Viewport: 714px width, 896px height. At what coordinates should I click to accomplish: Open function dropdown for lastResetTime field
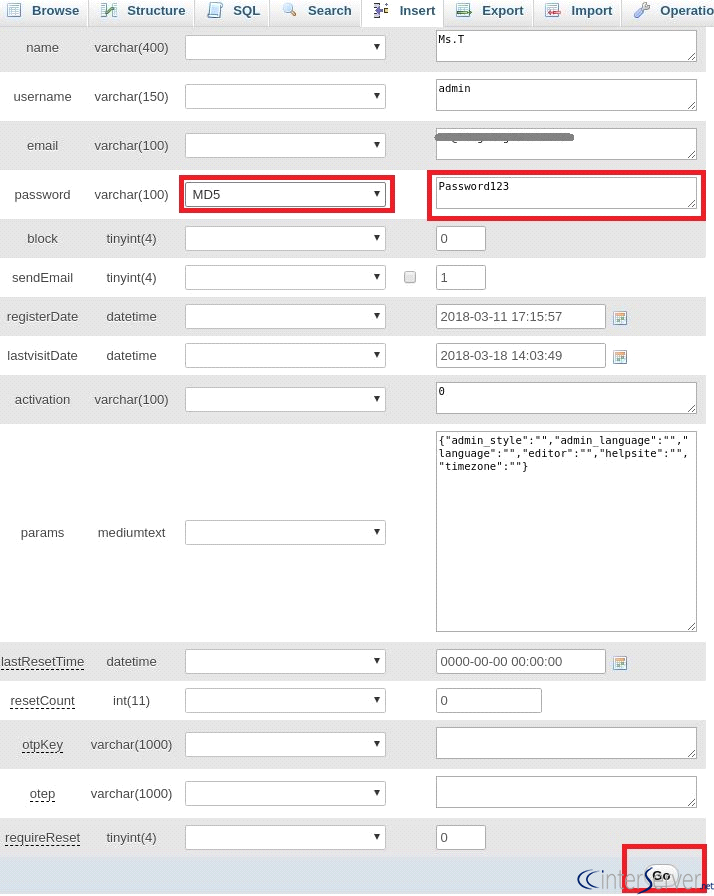285,661
